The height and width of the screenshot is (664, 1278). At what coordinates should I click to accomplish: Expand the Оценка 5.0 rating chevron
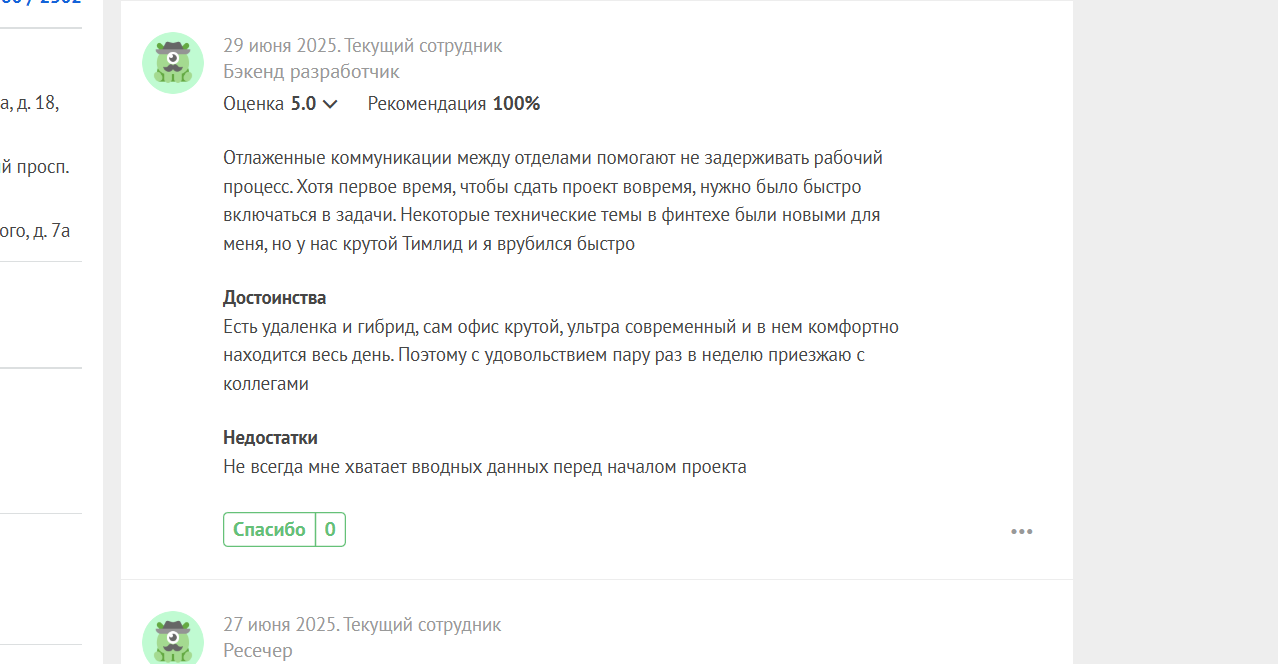click(x=330, y=104)
